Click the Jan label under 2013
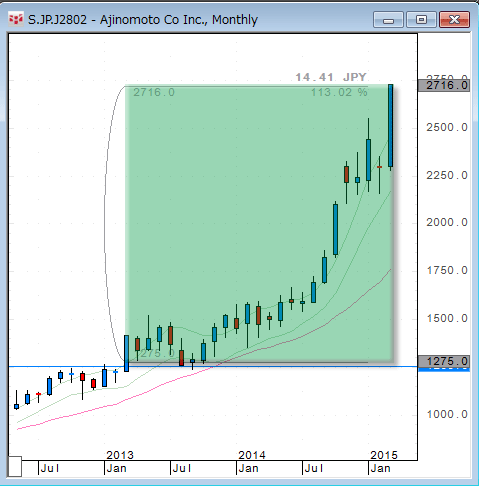 [x=116, y=469]
